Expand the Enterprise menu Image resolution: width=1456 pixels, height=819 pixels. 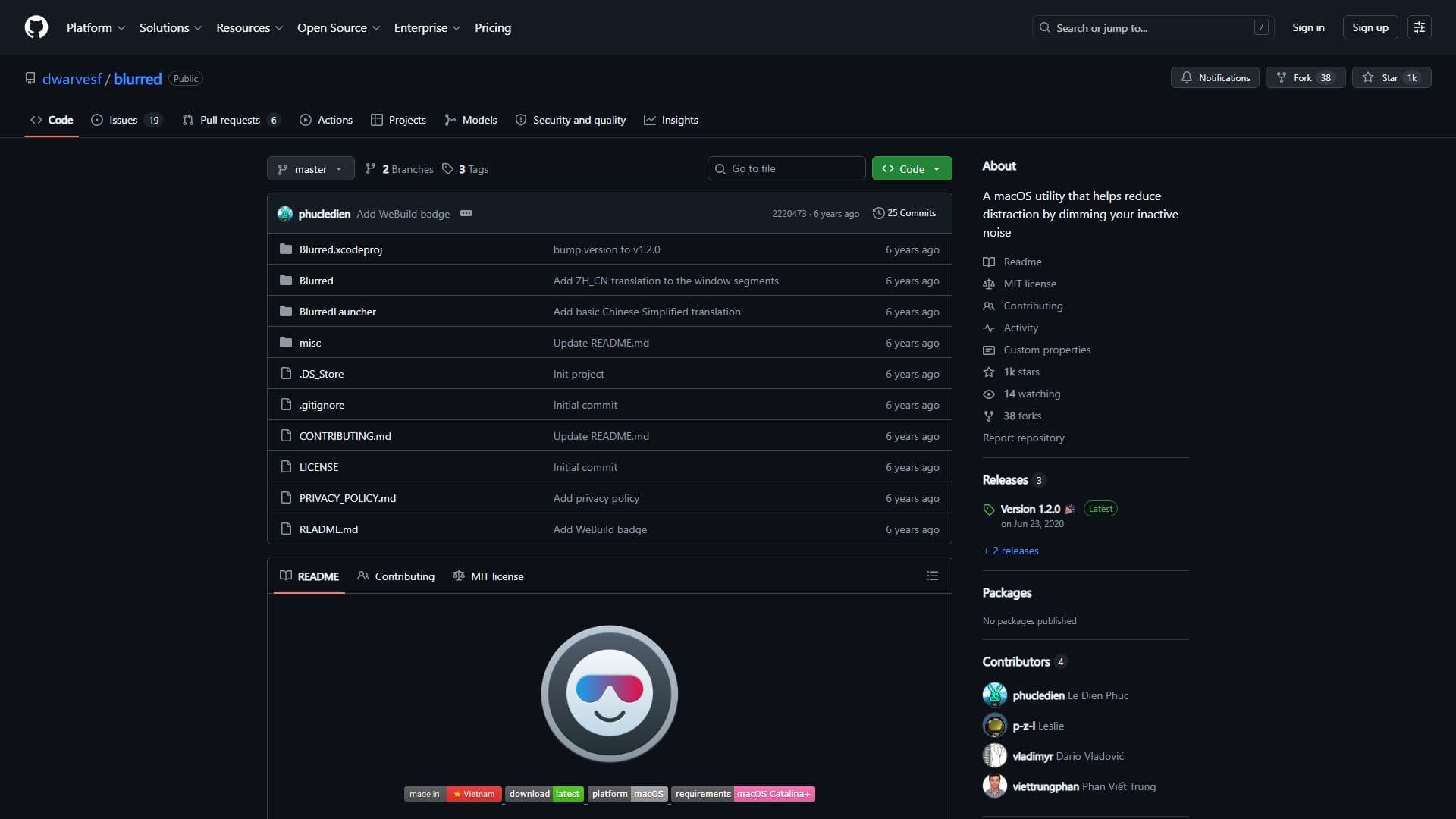point(427,27)
